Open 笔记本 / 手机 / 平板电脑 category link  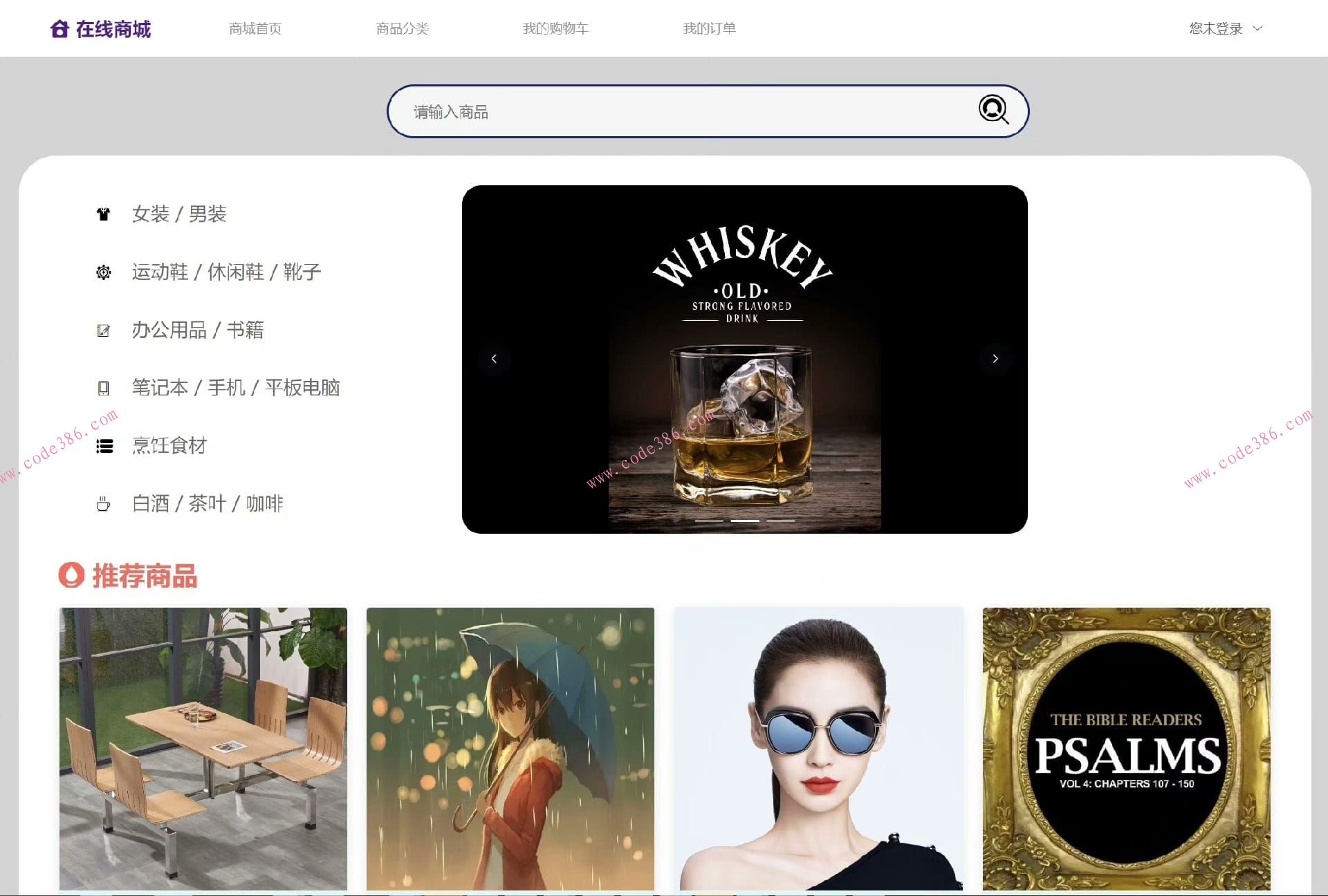(x=236, y=388)
